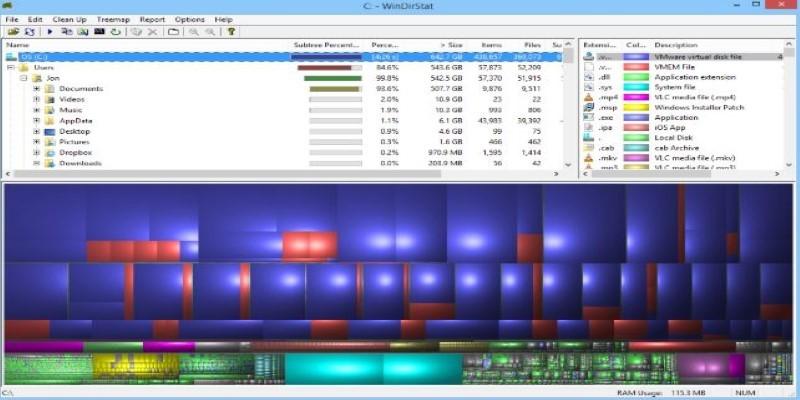
Task: Open Command Prompt here from the toolbar
Action: coord(99,32)
